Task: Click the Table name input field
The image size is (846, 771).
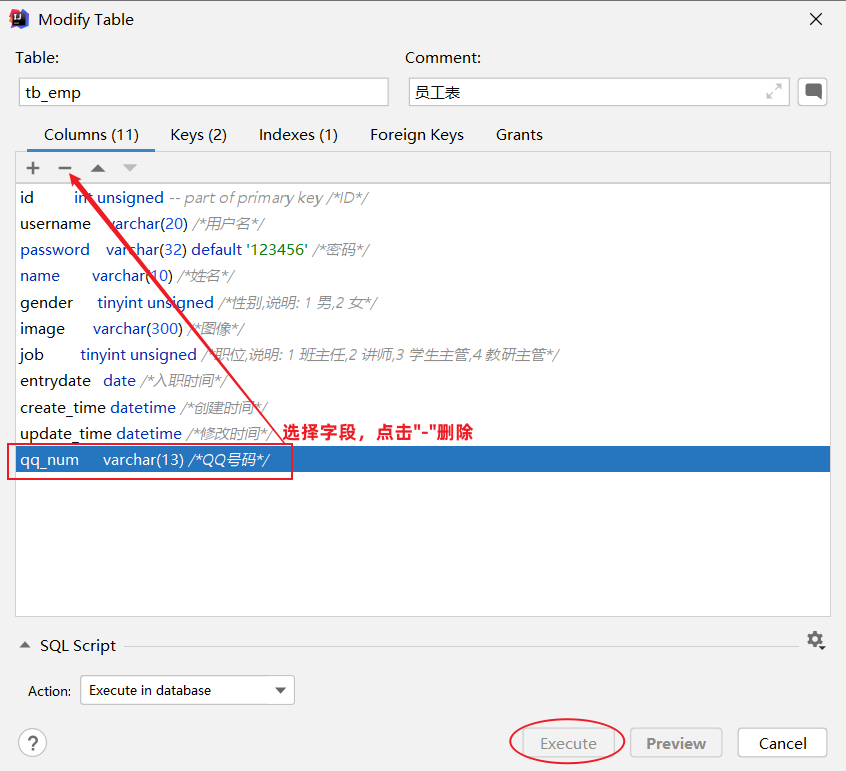Action: (x=203, y=92)
